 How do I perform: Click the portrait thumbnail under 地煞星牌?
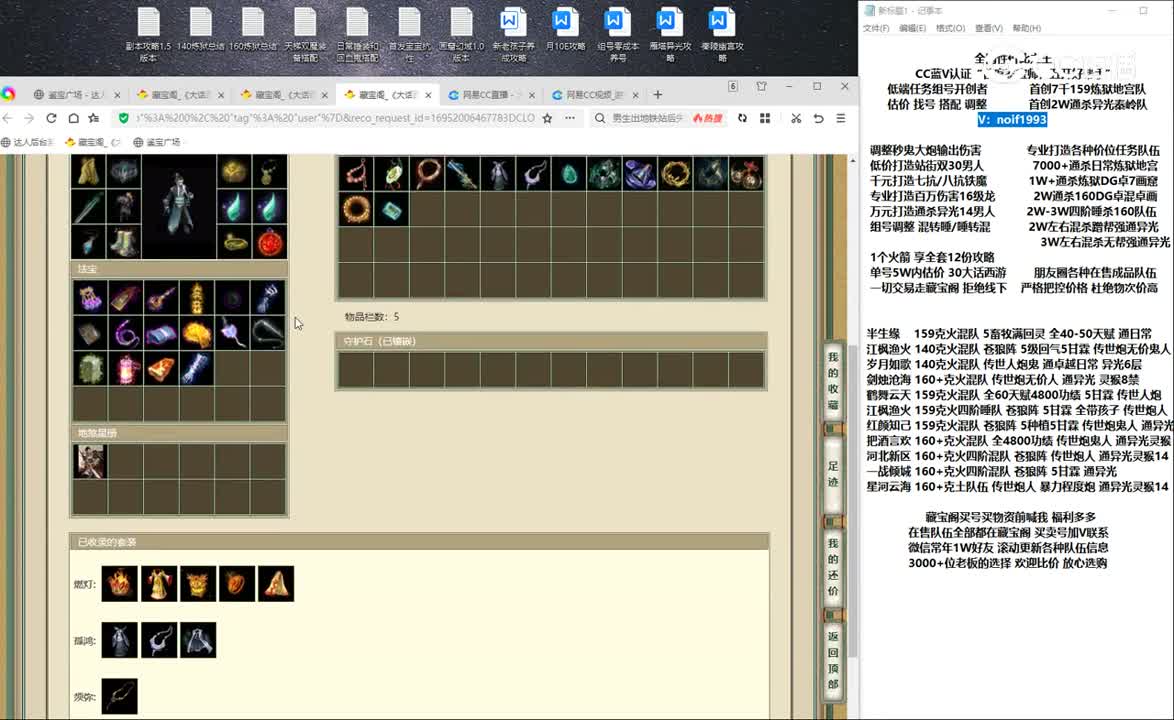click(90, 461)
